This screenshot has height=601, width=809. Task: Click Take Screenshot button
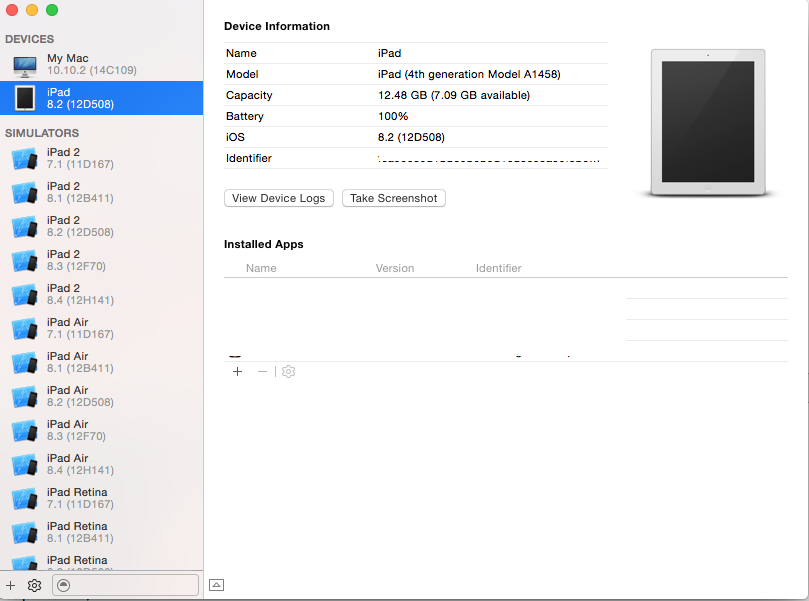click(x=394, y=198)
